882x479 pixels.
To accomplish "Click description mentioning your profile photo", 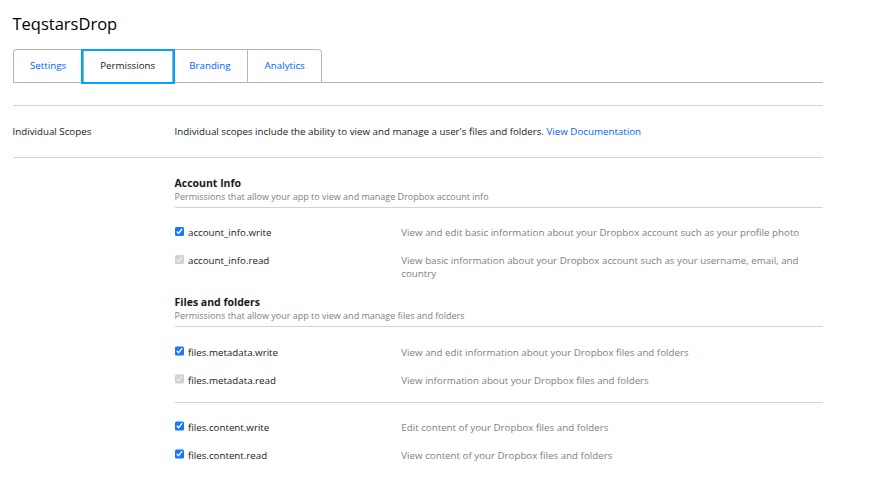I will click(600, 233).
